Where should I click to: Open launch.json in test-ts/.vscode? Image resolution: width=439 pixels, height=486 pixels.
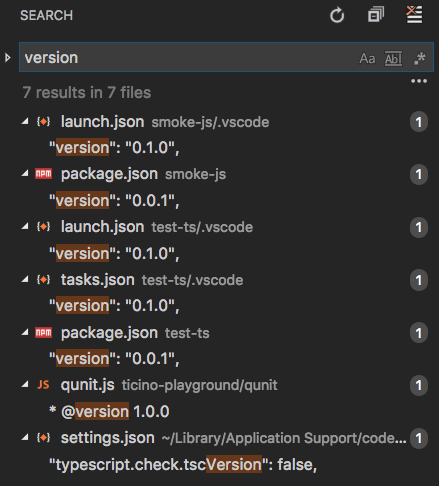(x=102, y=227)
